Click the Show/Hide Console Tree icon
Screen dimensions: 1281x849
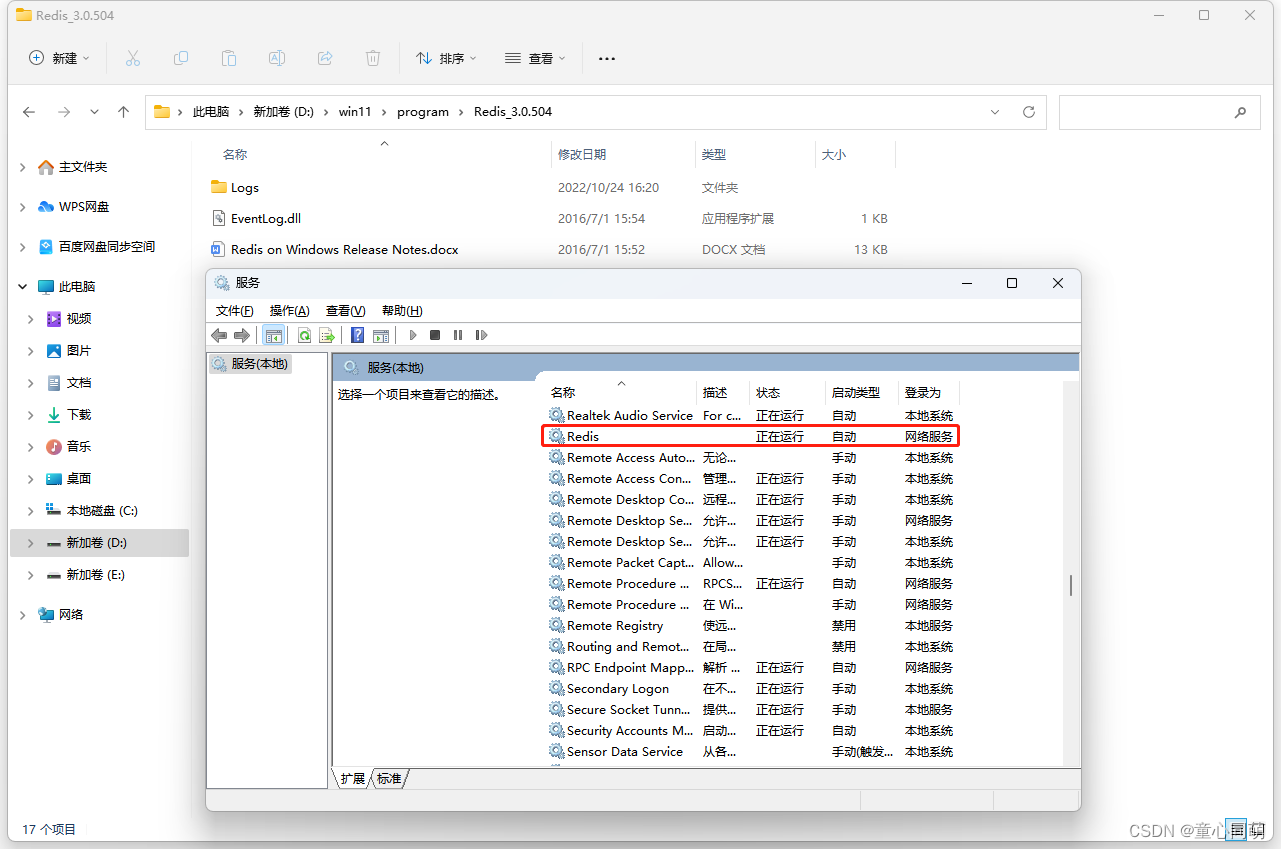[x=273, y=335]
